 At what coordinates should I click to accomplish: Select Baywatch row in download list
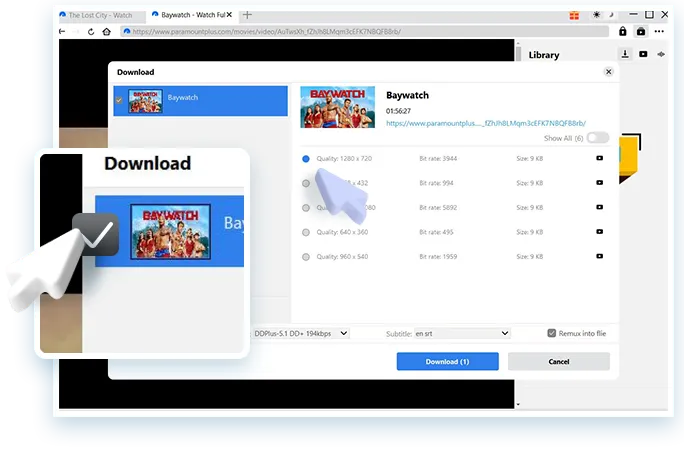point(201,101)
